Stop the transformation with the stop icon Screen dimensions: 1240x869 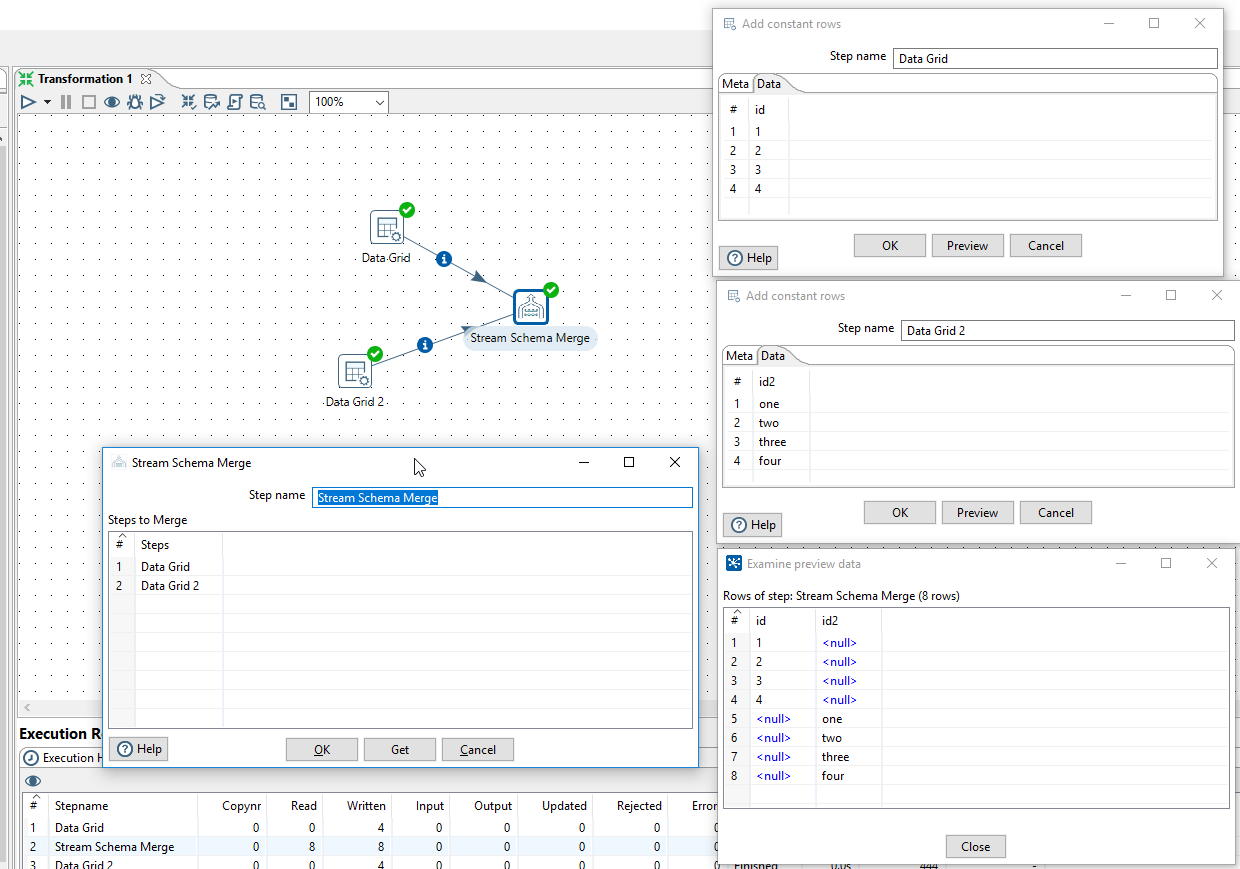pyautogui.click(x=87, y=101)
